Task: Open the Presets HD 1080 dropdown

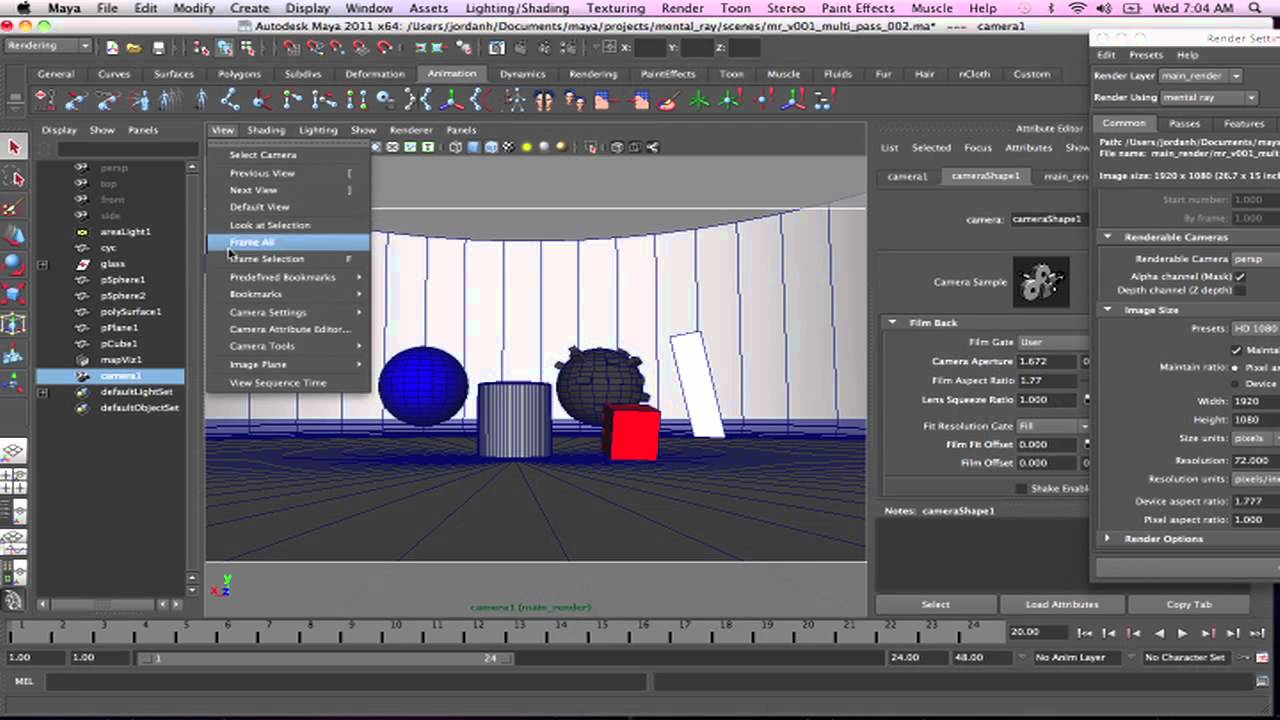Action: click(1255, 328)
